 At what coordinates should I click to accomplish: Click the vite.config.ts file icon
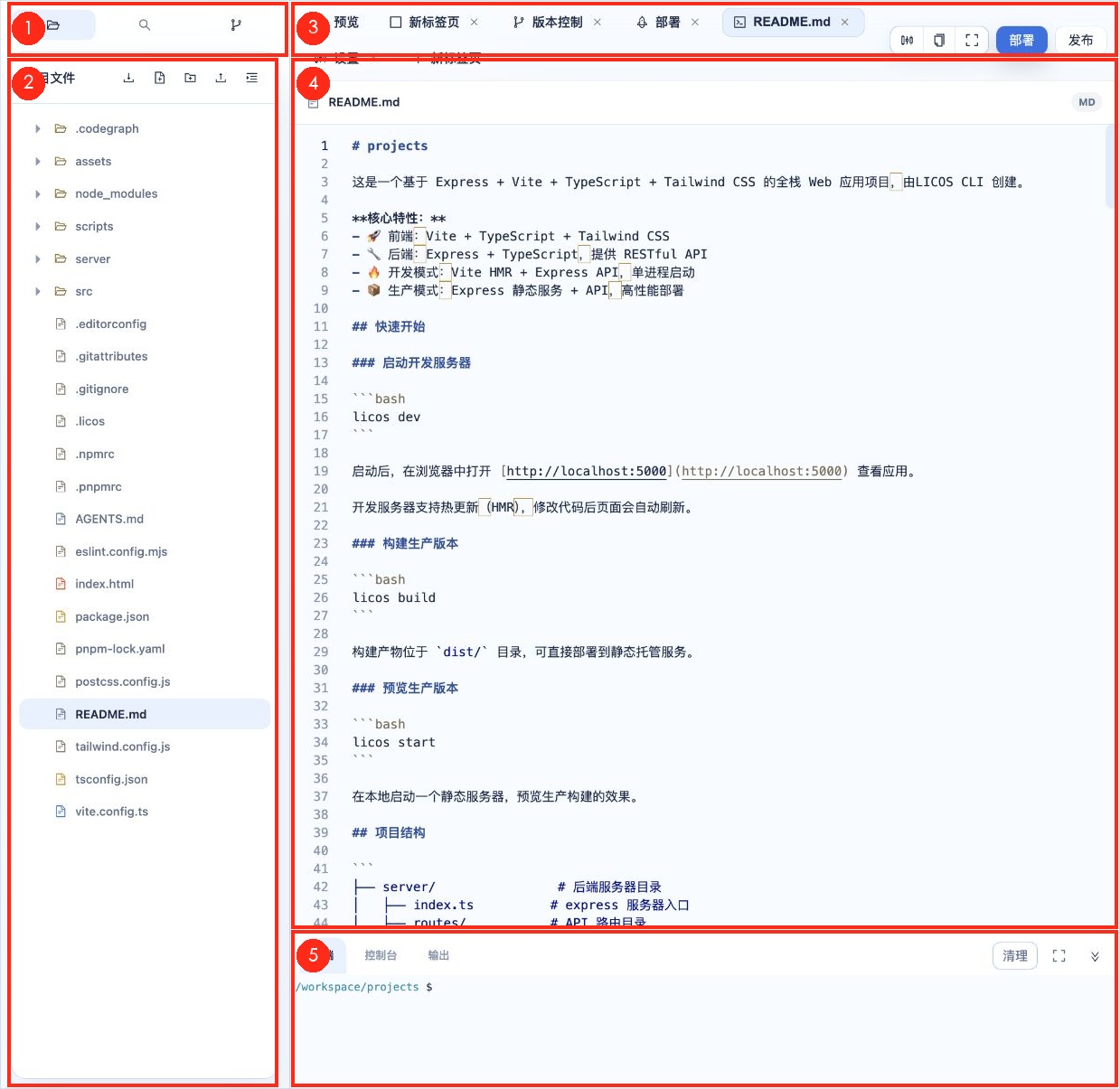[x=61, y=812]
